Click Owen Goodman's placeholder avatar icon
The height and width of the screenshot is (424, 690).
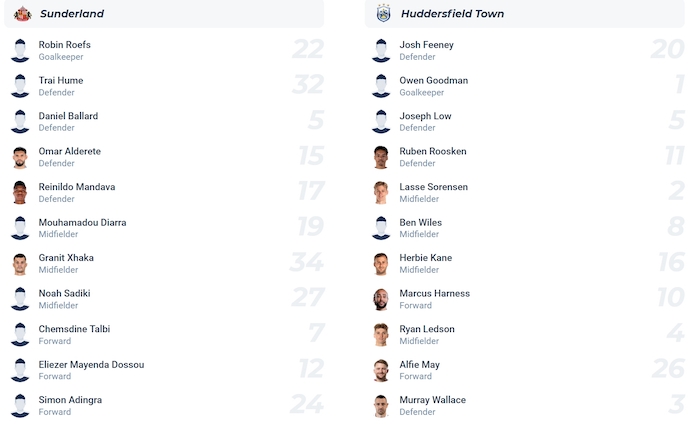tap(381, 86)
